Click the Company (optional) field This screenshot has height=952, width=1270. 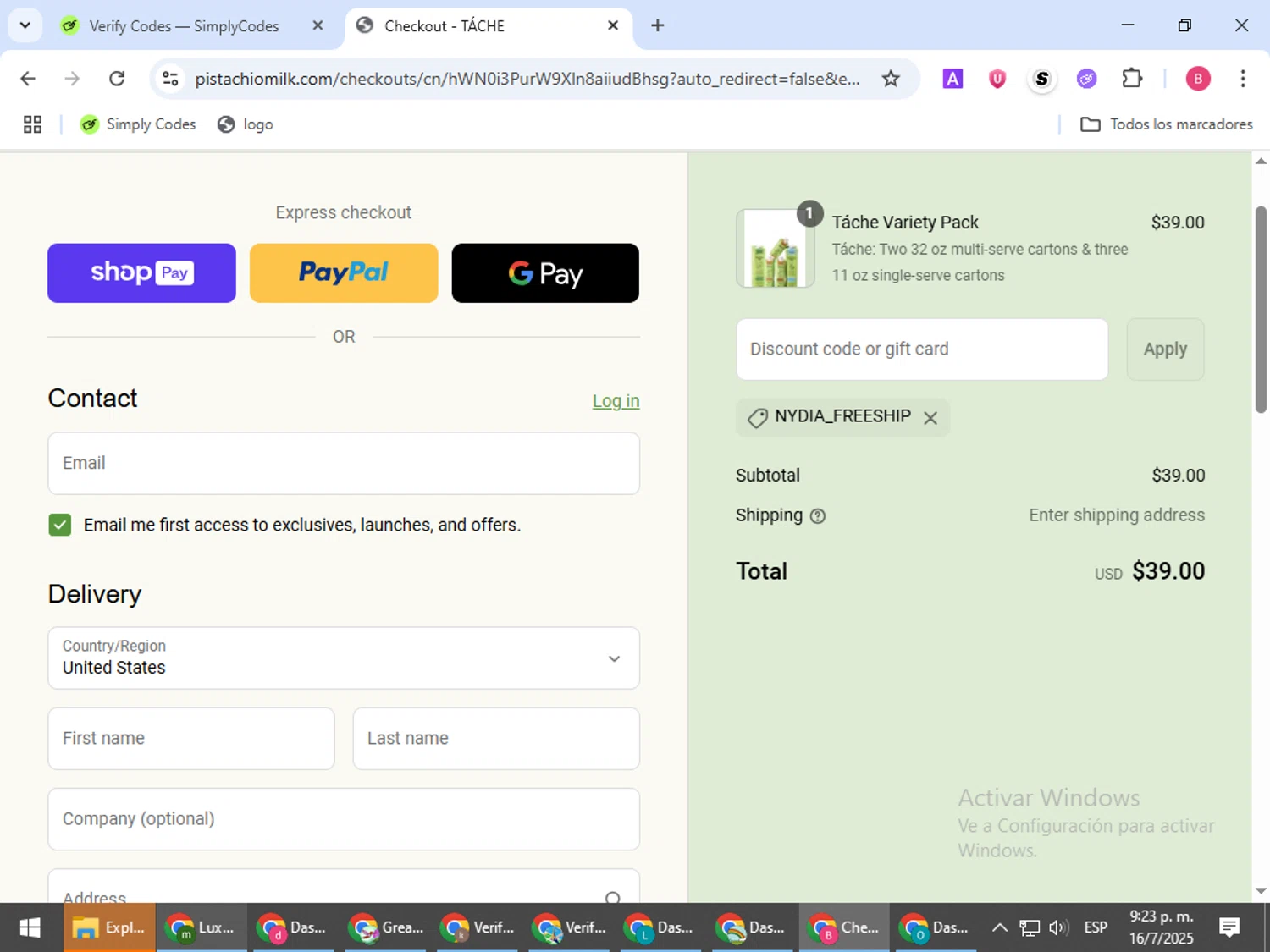pos(344,818)
